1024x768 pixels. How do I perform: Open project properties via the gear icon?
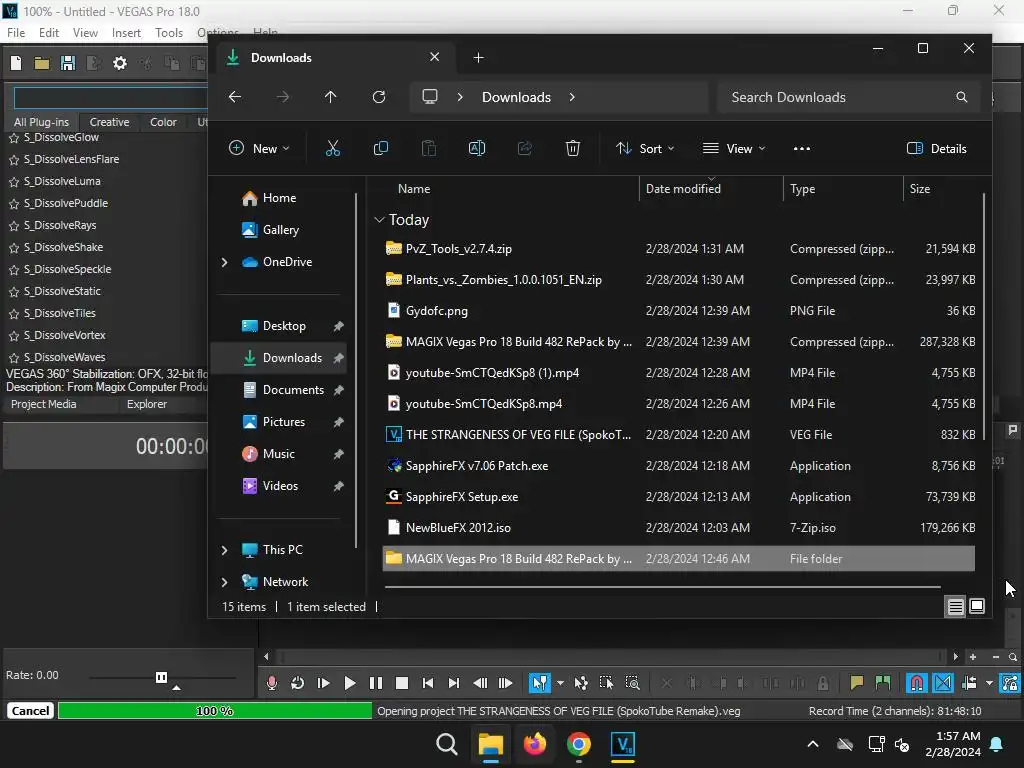(x=120, y=63)
